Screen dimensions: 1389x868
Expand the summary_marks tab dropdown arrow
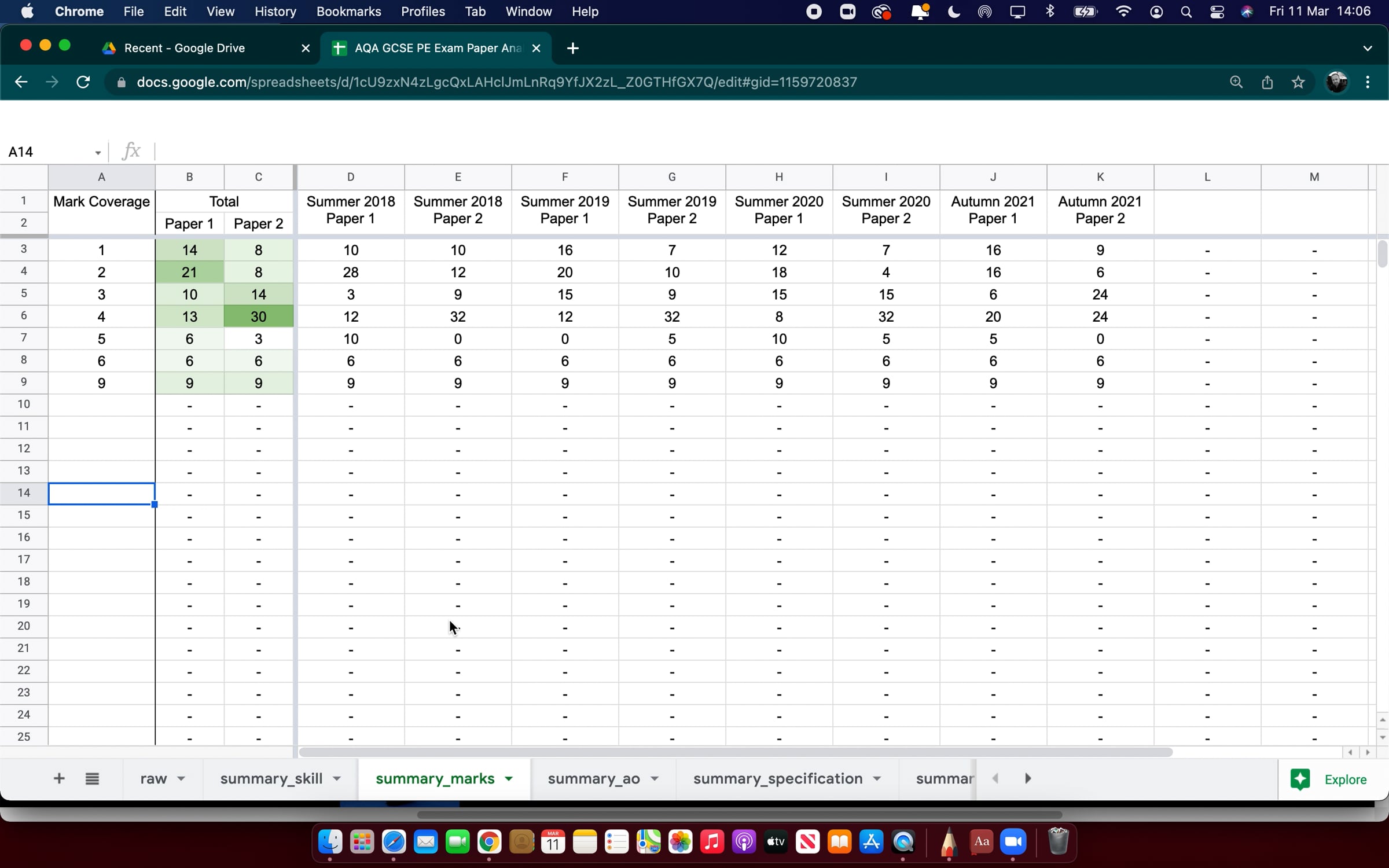coord(509,779)
